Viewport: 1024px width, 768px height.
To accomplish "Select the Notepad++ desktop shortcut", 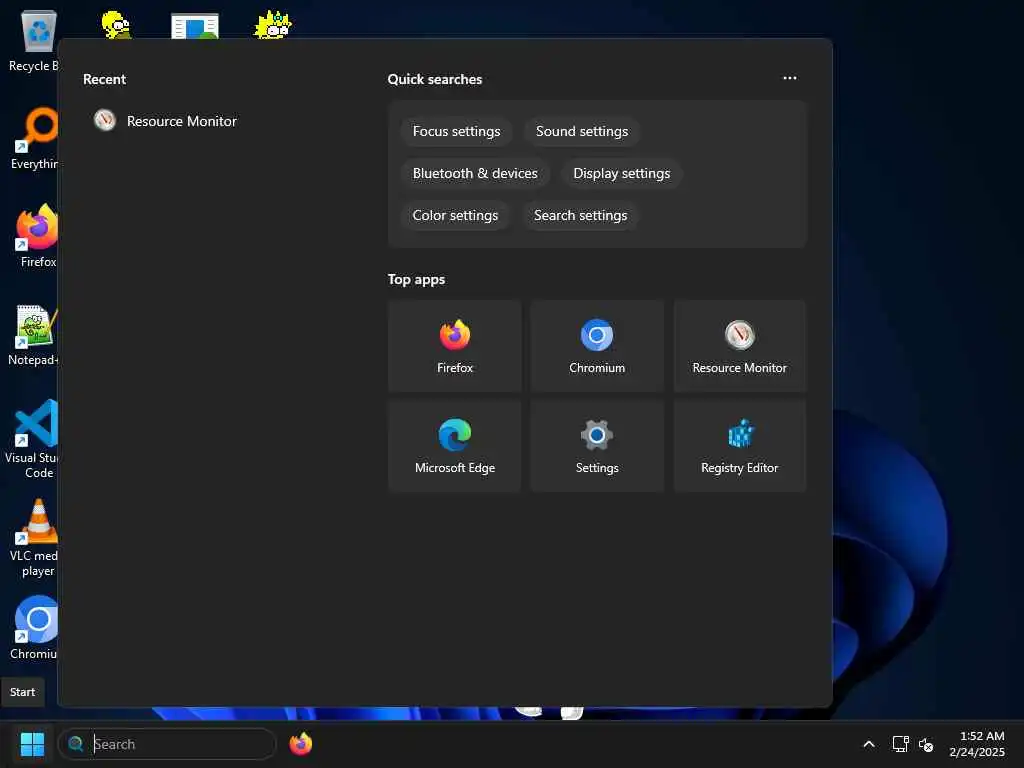I will coord(31,334).
